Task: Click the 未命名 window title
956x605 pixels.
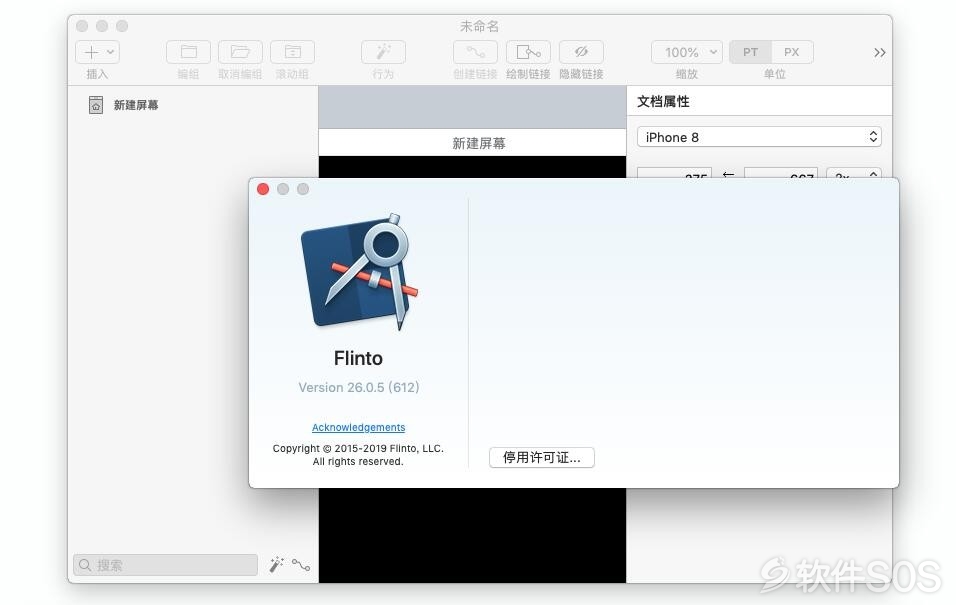Action: (x=479, y=26)
